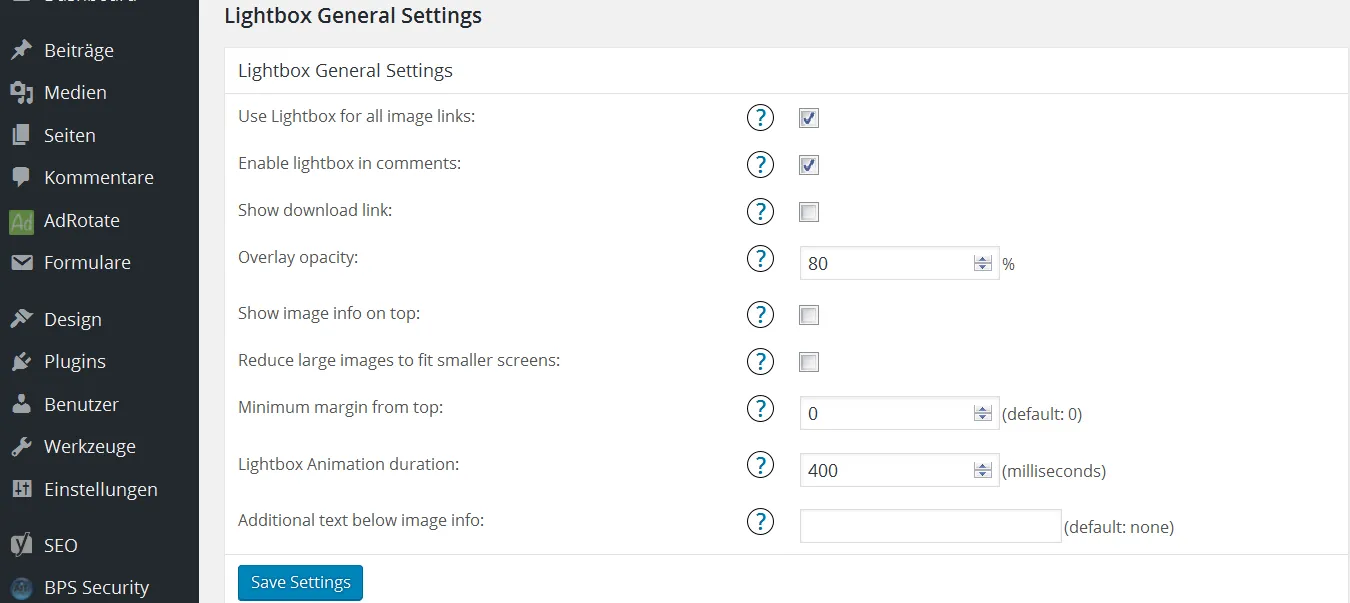Select the Werkzeuge wrench icon
The image size is (1350, 603).
coord(22,447)
